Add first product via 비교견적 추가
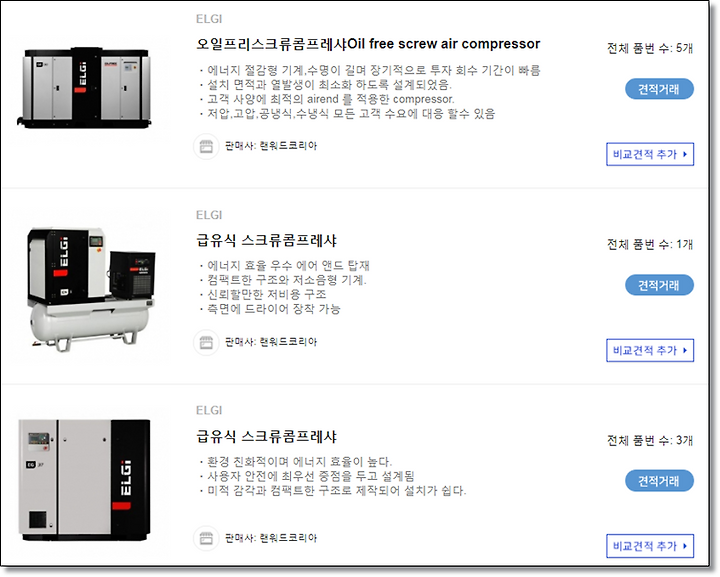 [x=650, y=154]
